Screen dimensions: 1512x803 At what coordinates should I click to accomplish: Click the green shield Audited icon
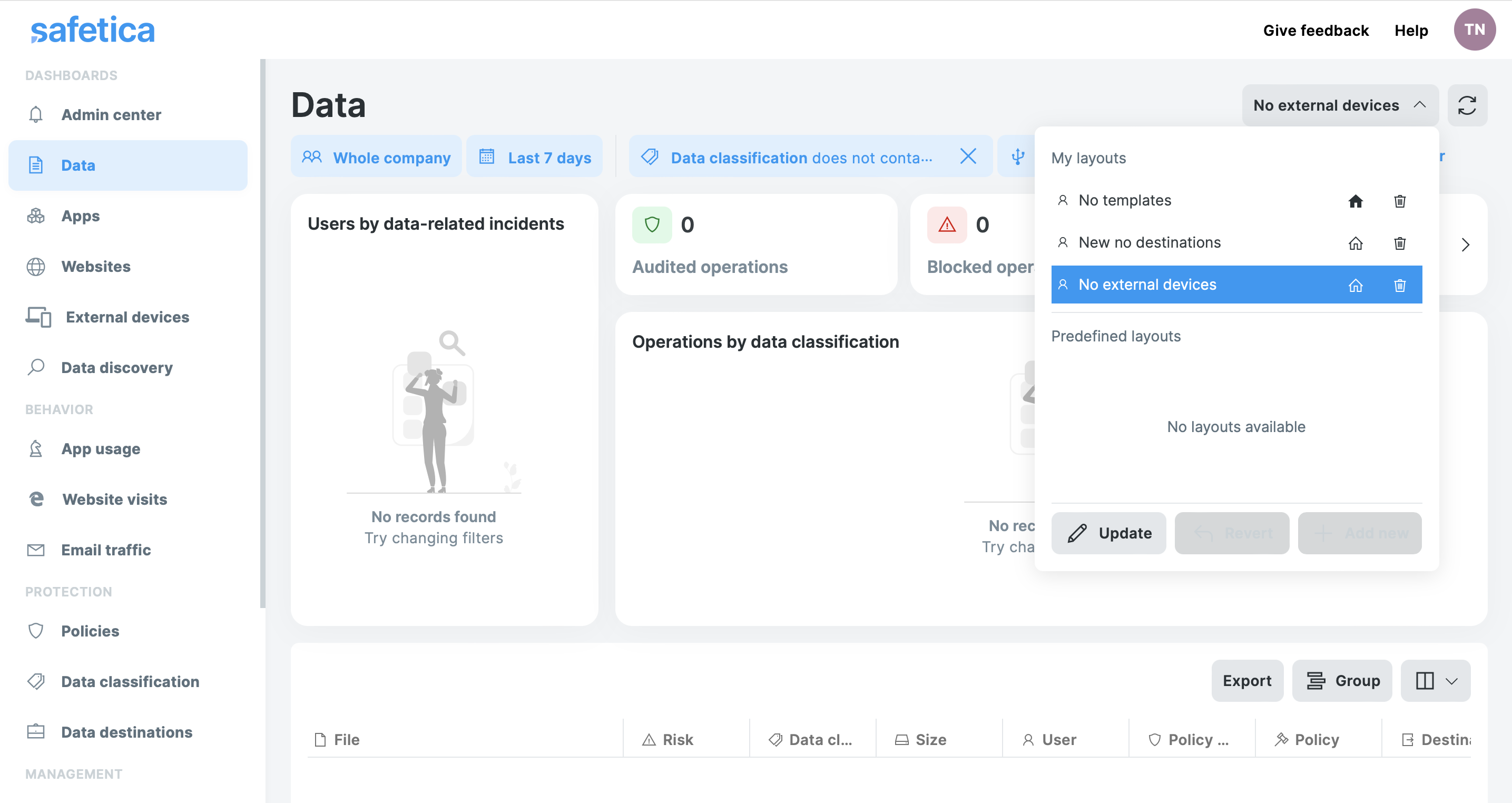click(x=652, y=224)
